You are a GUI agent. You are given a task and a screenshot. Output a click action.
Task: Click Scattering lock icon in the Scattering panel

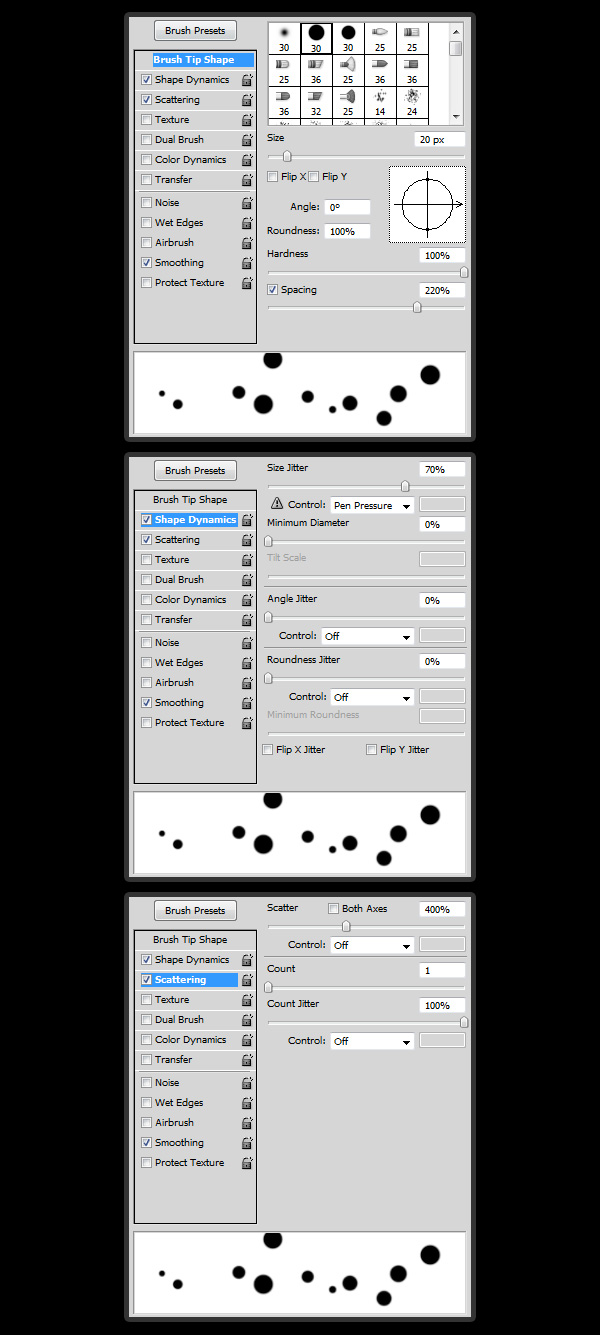[x=246, y=980]
